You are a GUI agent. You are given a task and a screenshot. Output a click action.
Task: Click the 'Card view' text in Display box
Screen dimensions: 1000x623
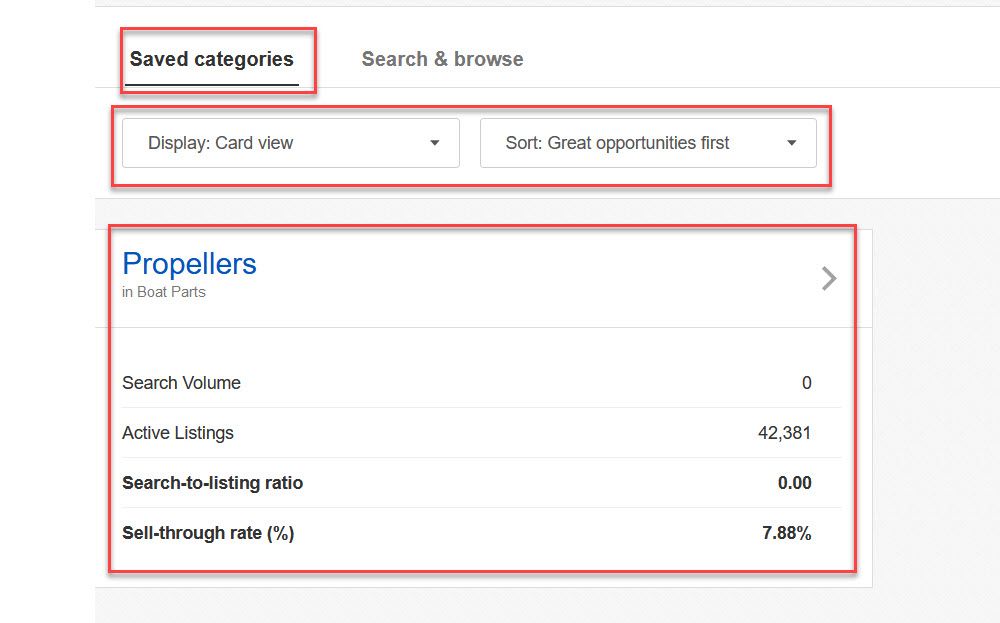[x=254, y=143]
